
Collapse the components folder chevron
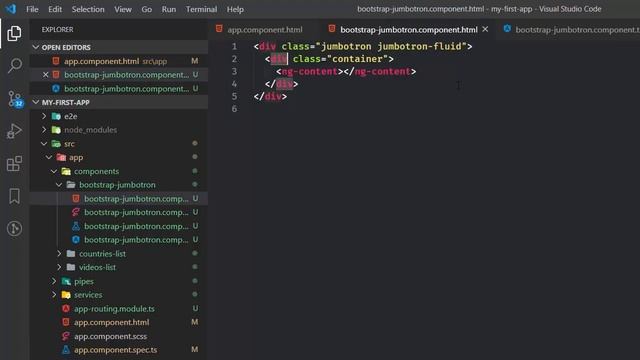point(54,171)
